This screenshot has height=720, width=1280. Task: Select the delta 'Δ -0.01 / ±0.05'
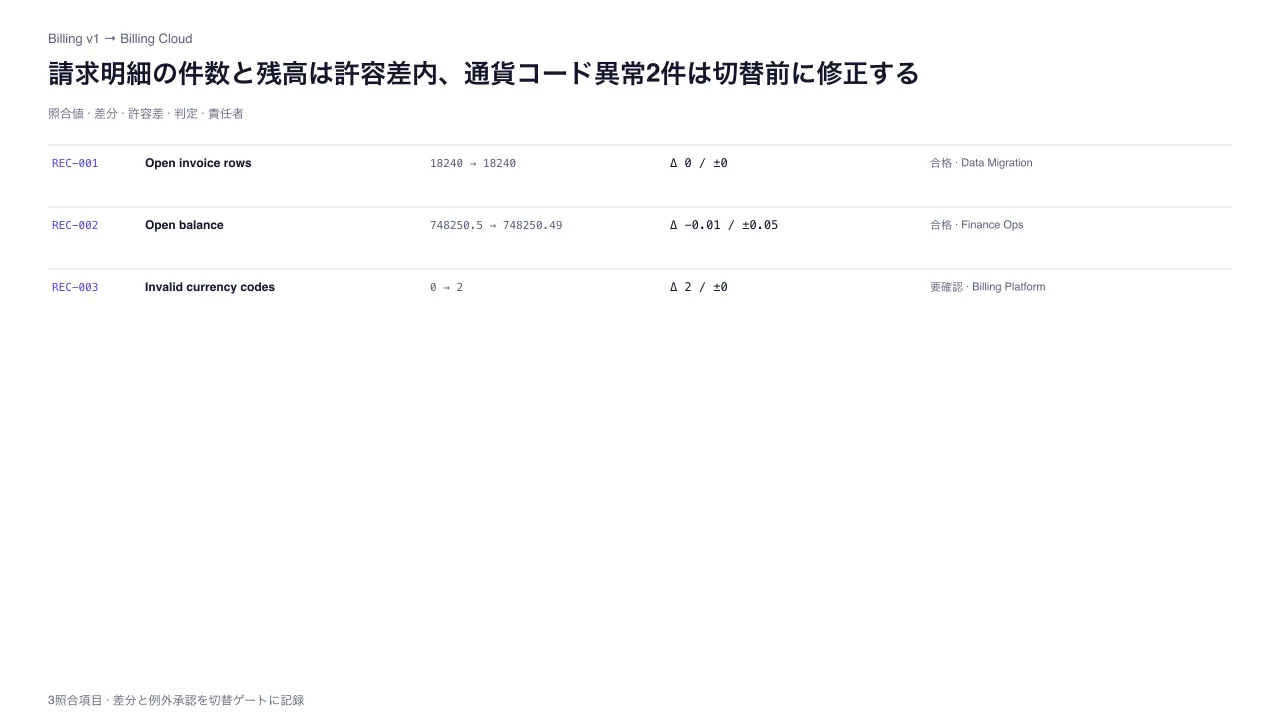pyautogui.click(x=724, y=225)
